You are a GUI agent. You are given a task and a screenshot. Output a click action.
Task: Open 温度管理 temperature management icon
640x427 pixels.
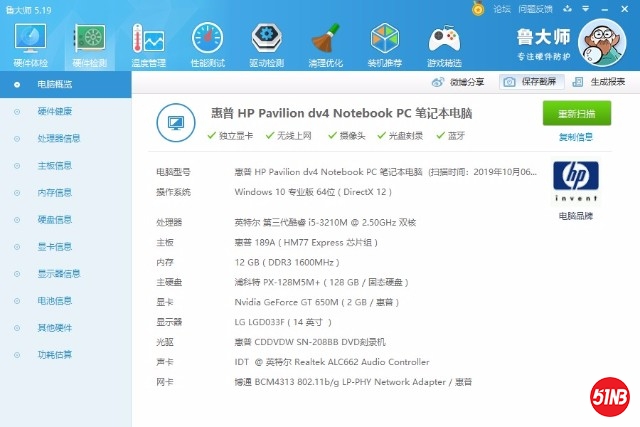(150, 41)
